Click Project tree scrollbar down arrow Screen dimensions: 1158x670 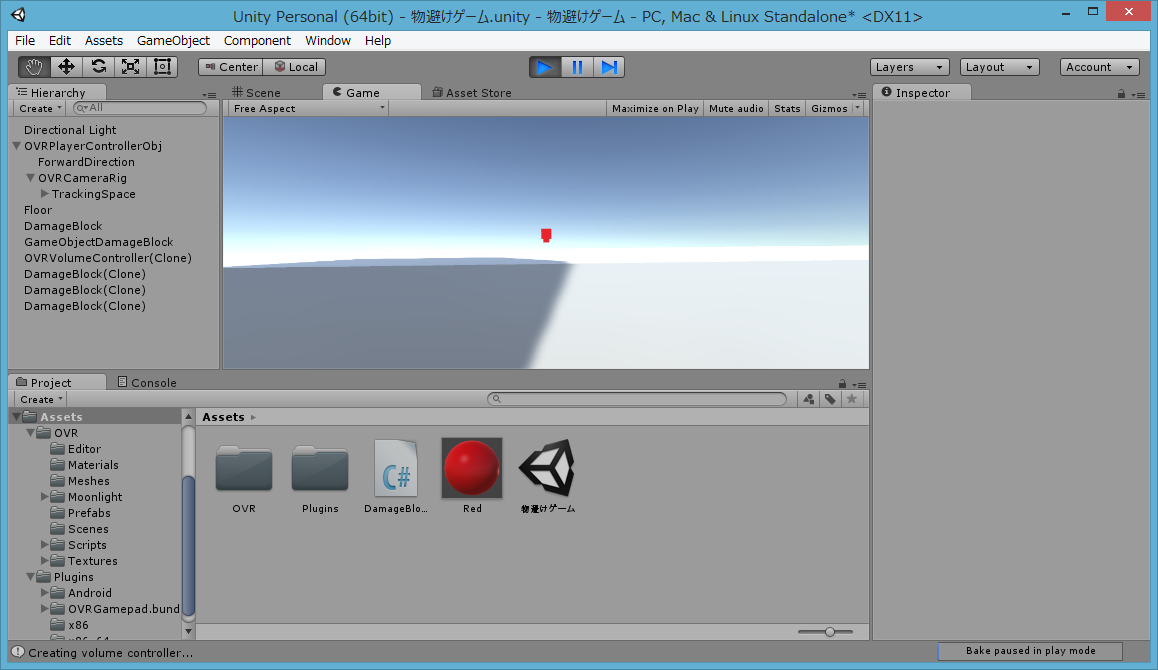pyautogui.click(x=188, y=632)
